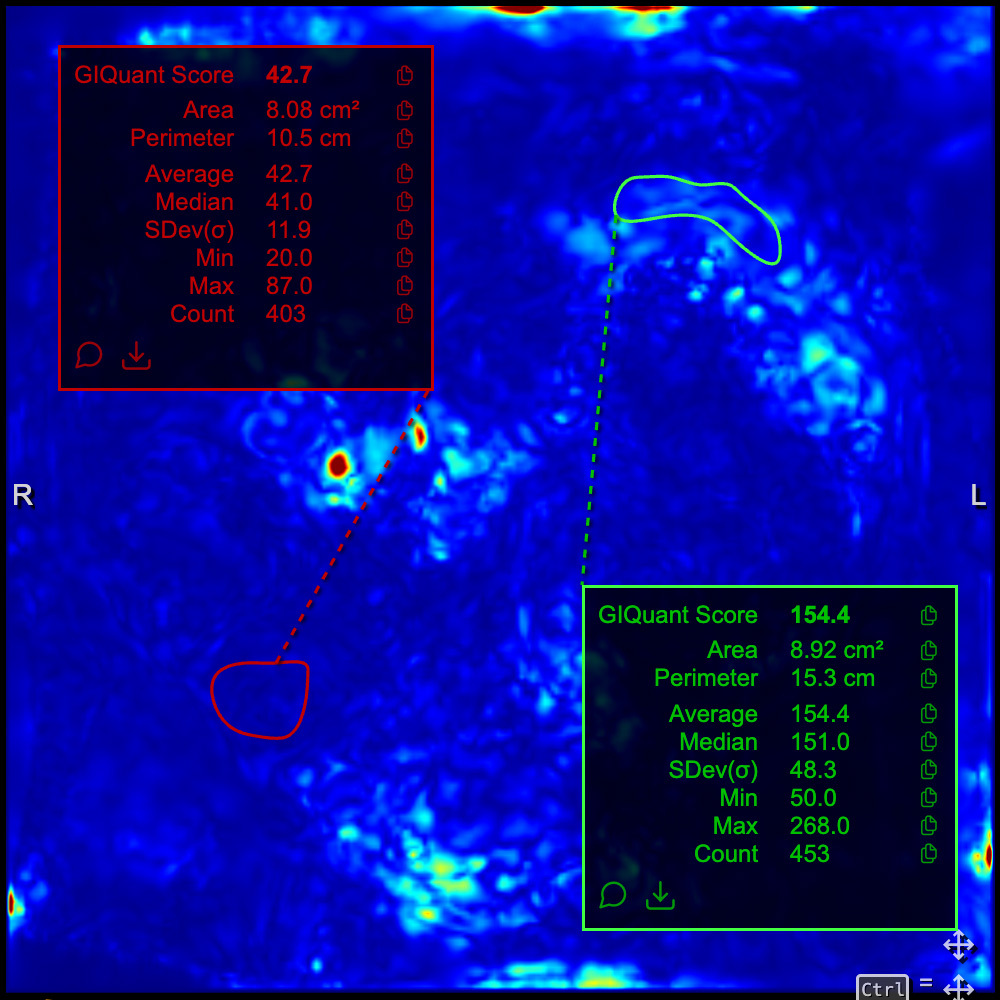
Task: Click the red GIQuant Score label
Action: pyautogui.click(x=154, y=75)
